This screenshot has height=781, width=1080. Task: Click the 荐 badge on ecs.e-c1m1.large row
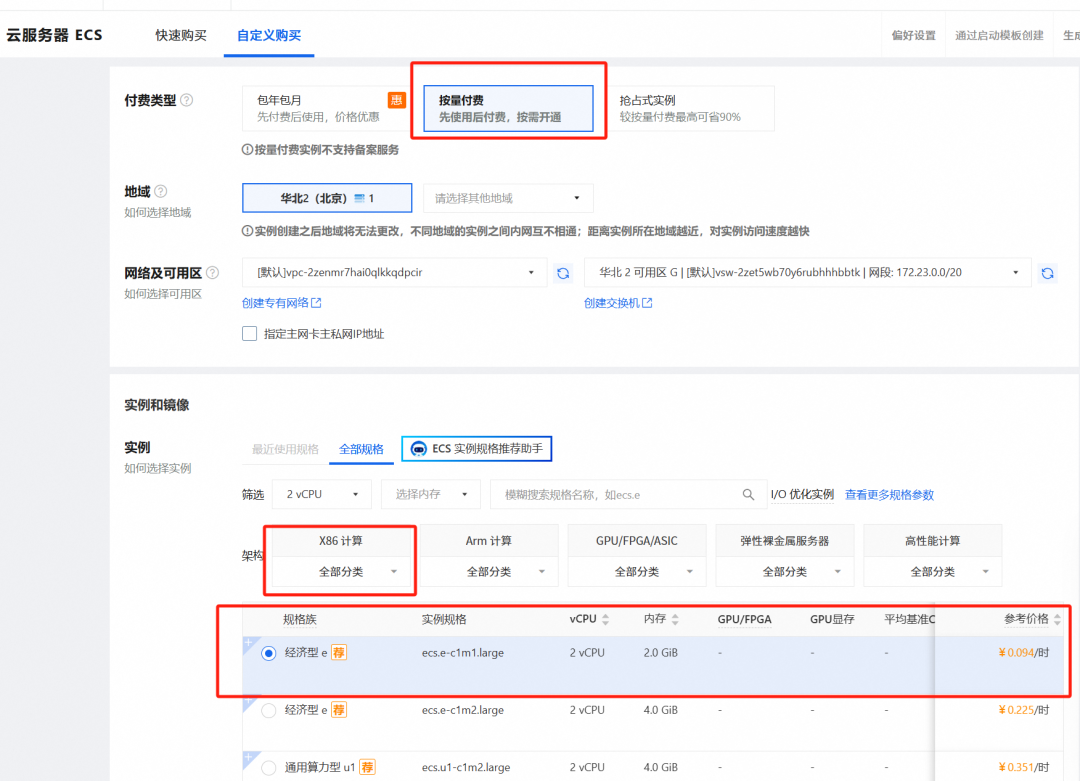pos(339,652)
